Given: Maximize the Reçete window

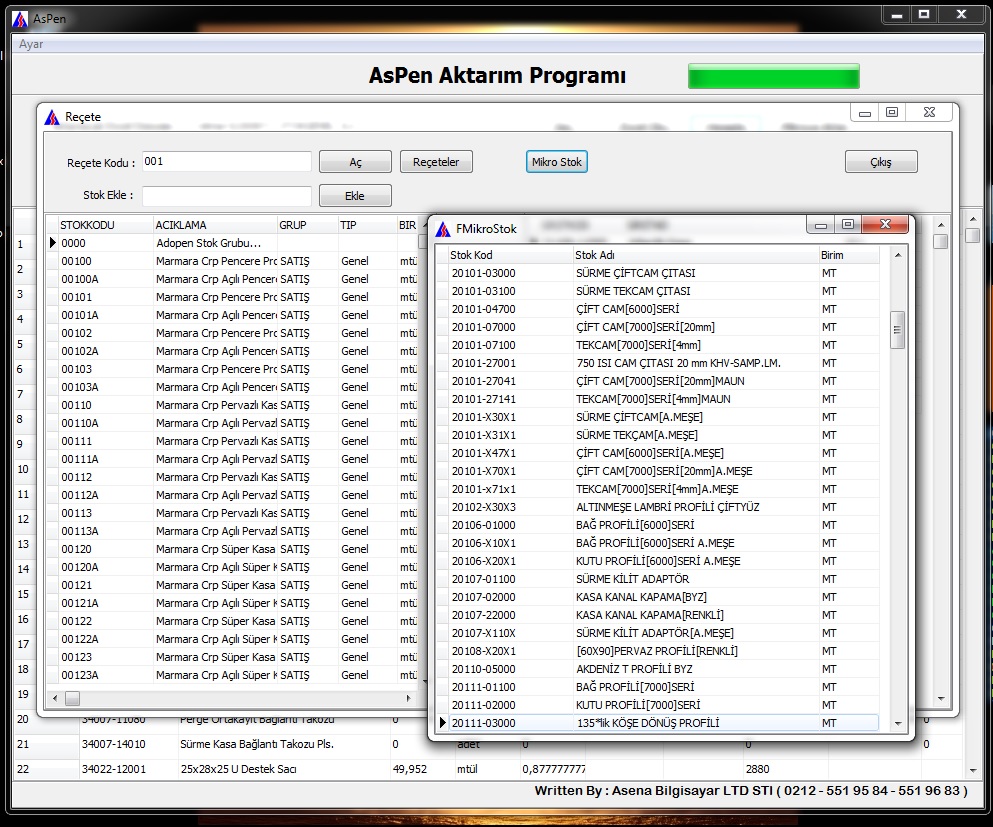Looking at the screenshot, I should [892, 112].
